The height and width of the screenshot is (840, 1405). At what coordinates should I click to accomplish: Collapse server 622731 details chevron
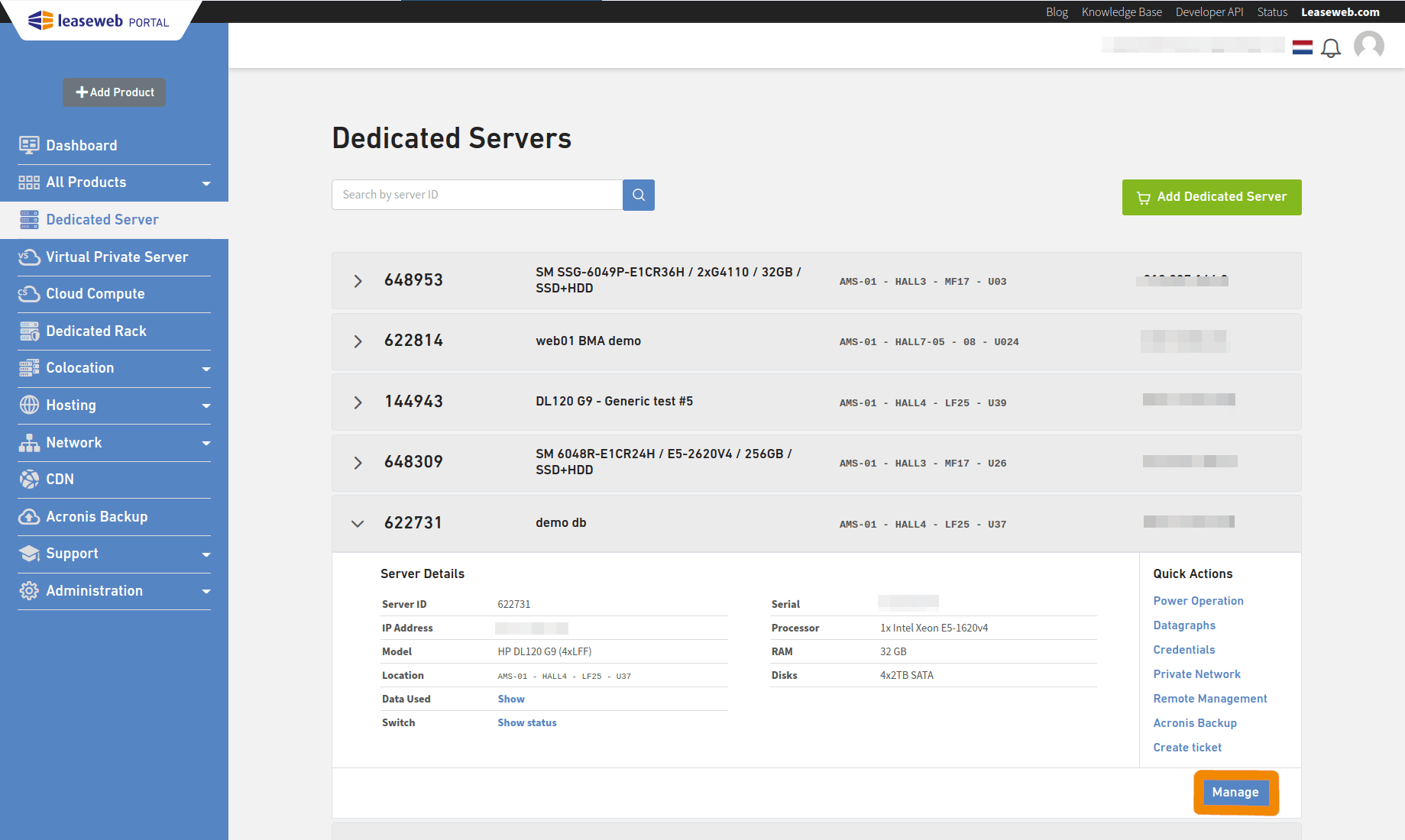tap(358, 524)
